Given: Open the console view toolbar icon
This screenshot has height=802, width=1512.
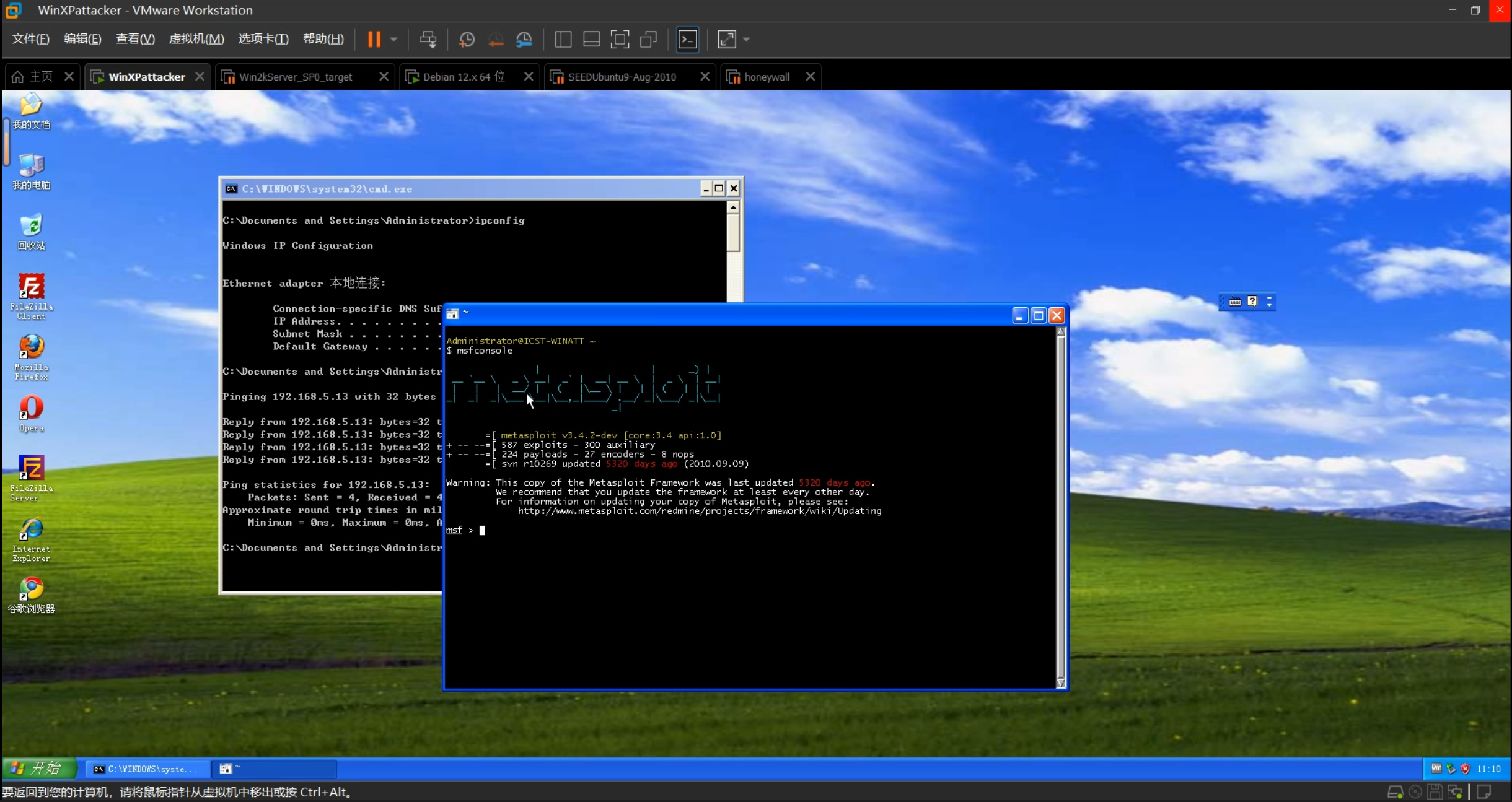Looking at the screenshot, I should pyautogui.click(x=687, y=40).
